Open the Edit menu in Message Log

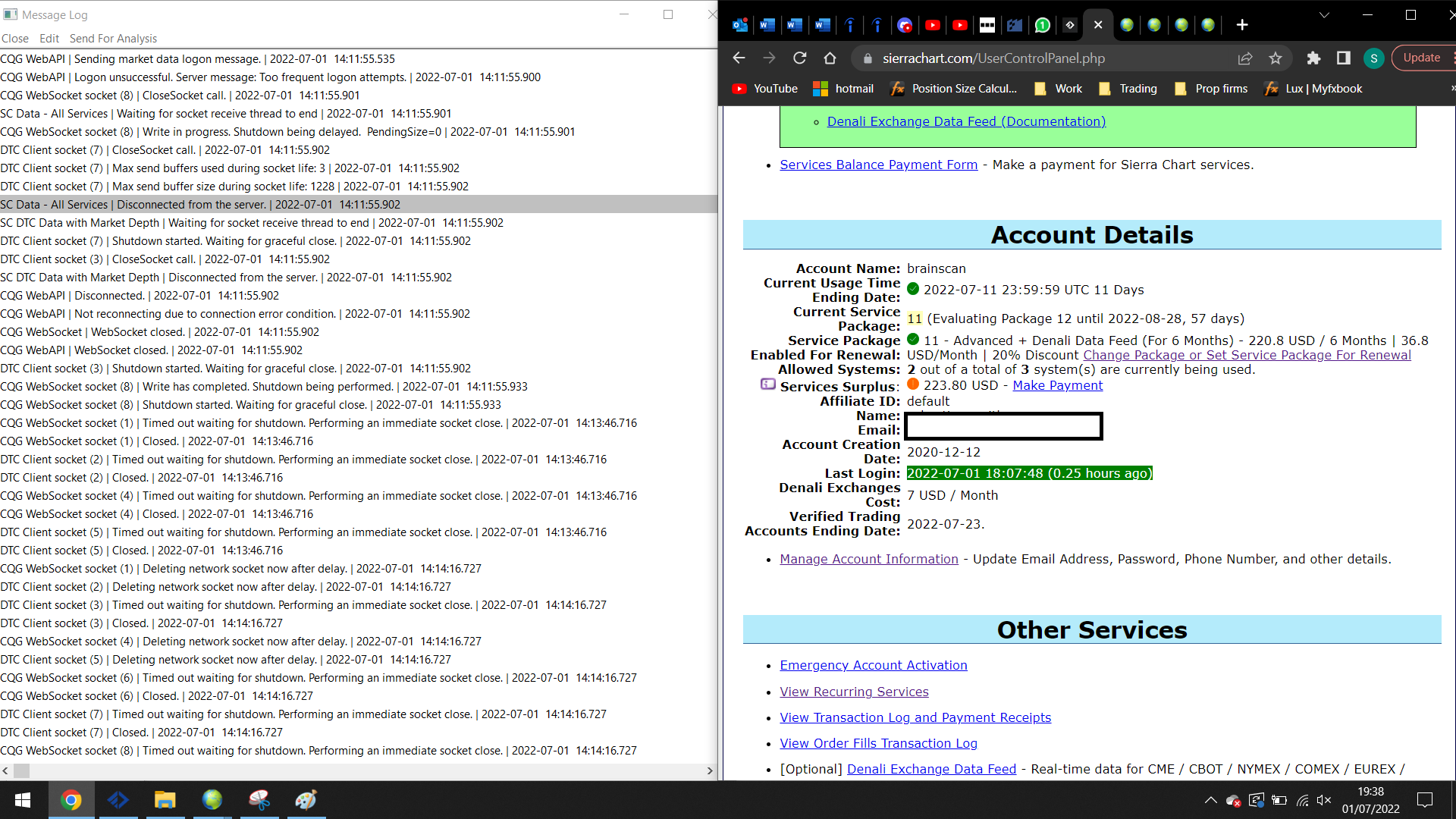point(49,39)
